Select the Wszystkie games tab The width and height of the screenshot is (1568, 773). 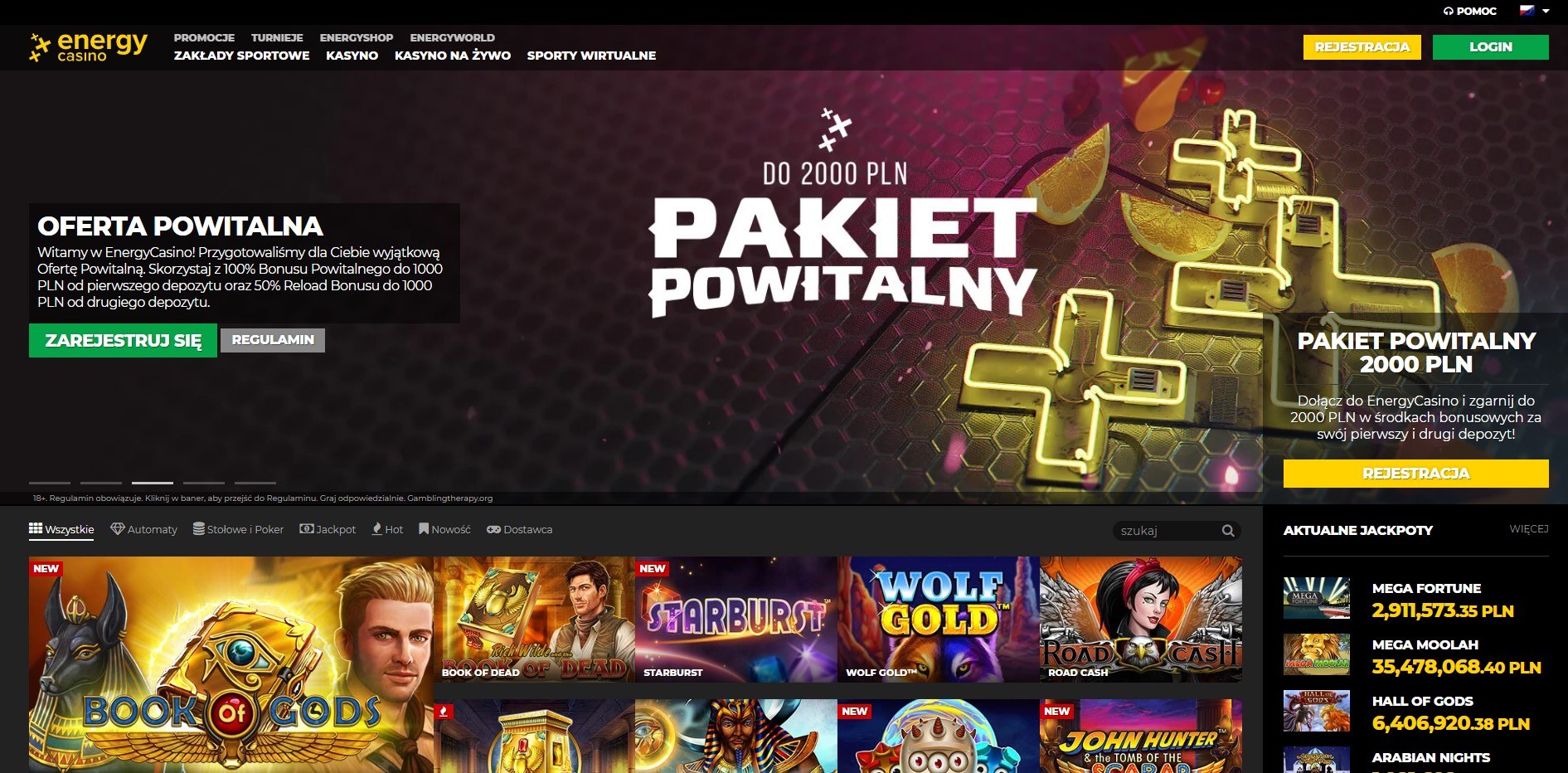[61, 529]
